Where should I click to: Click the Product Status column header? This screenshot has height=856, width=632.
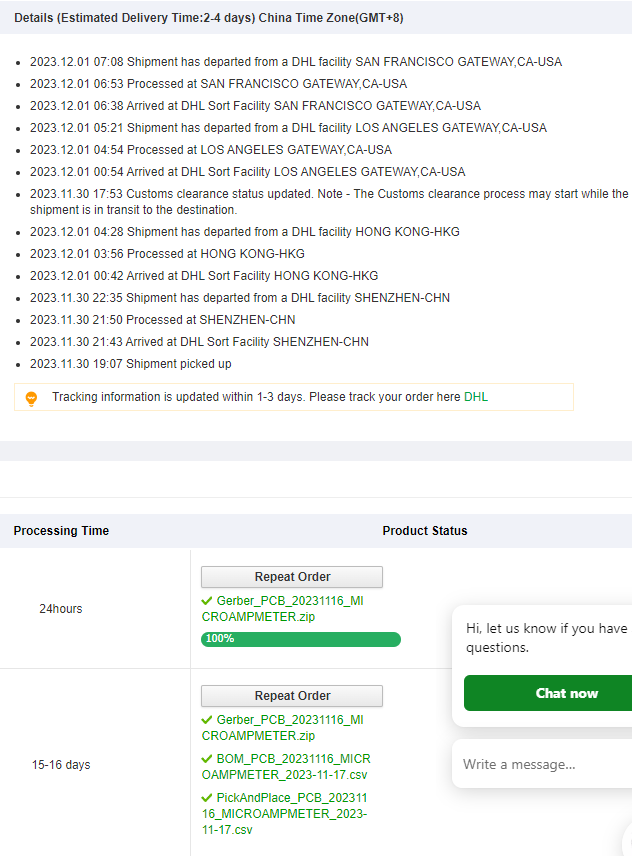pyautogui.click(x=424, y=531)
